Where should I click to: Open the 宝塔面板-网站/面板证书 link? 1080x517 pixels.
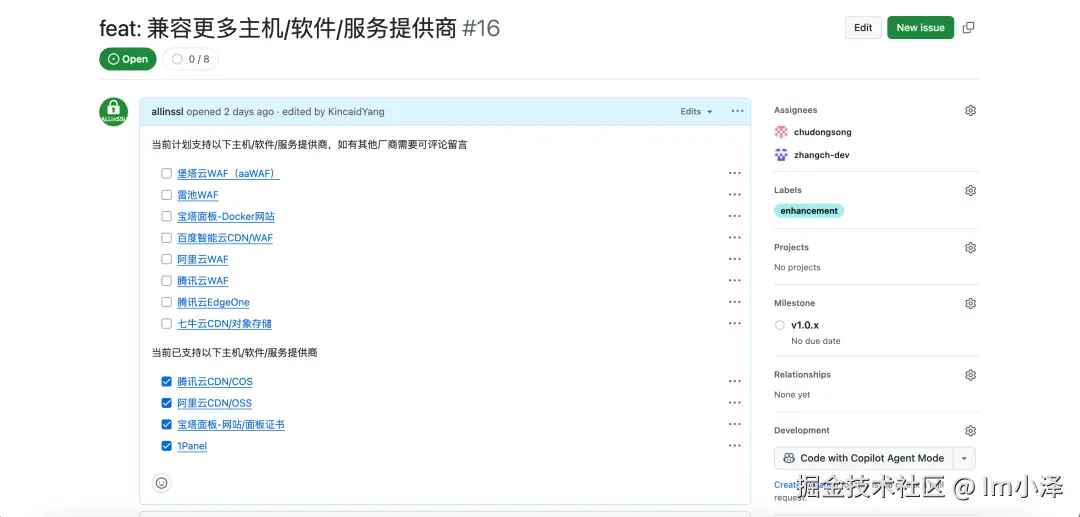click(x=231, y=424)
